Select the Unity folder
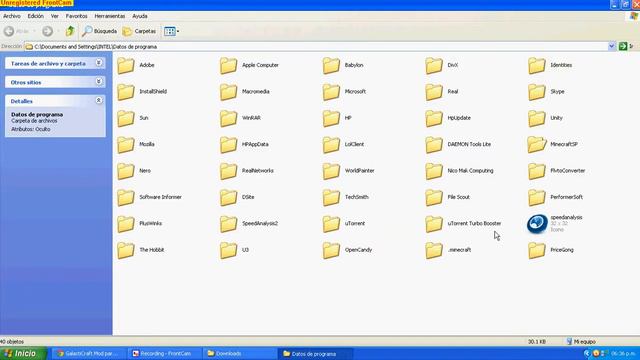 [x=545, y=118]
